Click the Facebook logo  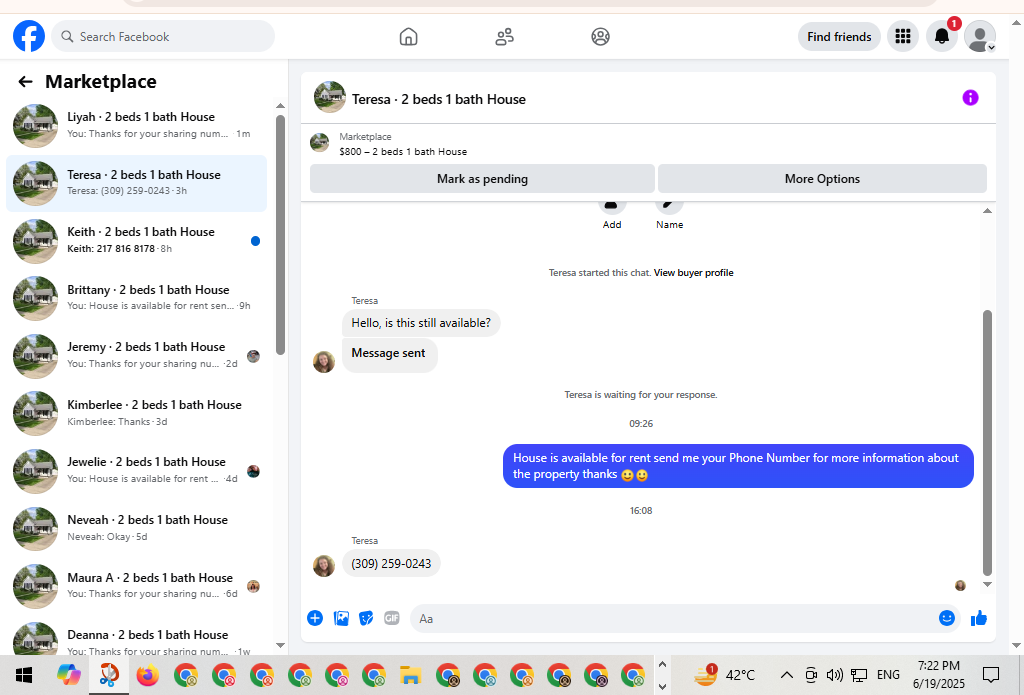pyautogui.click(x=29, y=36)
